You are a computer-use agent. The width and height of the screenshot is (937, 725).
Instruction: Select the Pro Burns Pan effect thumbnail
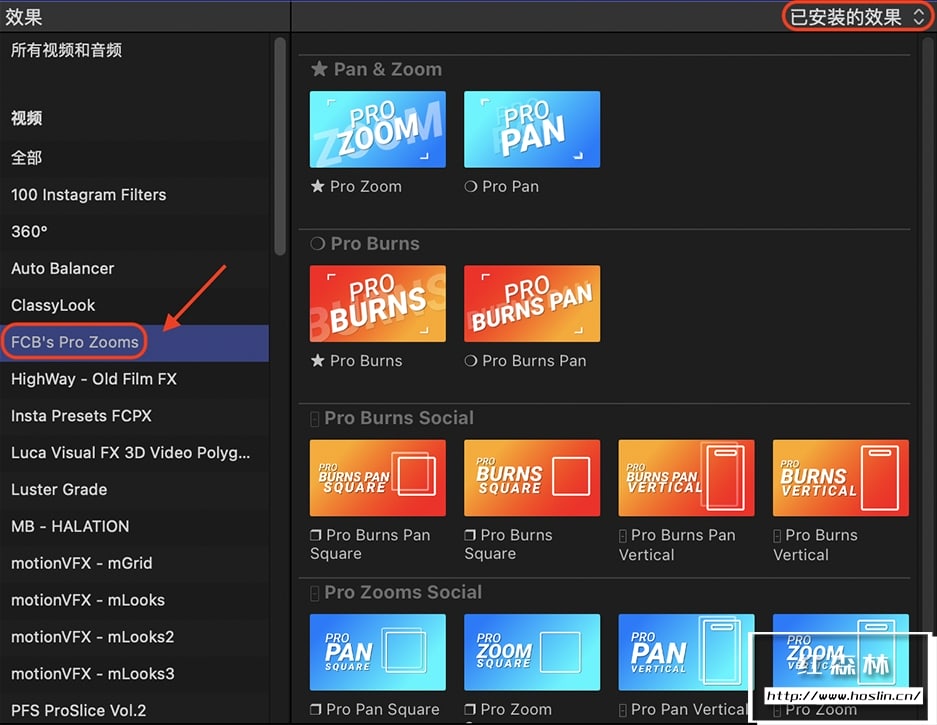click(532, 304)
